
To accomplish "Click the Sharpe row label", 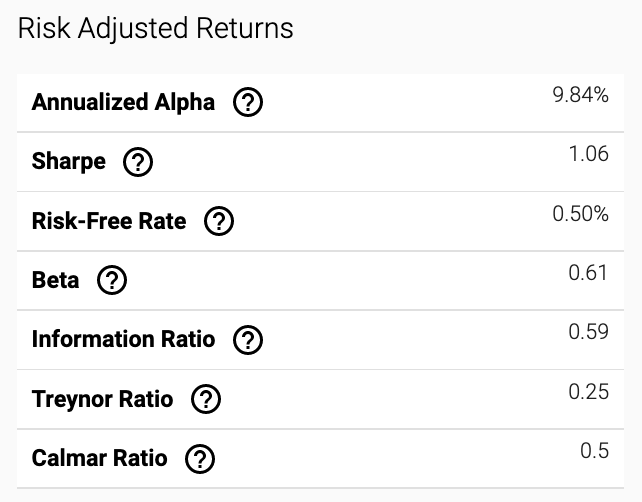I will tap(69, 161).
